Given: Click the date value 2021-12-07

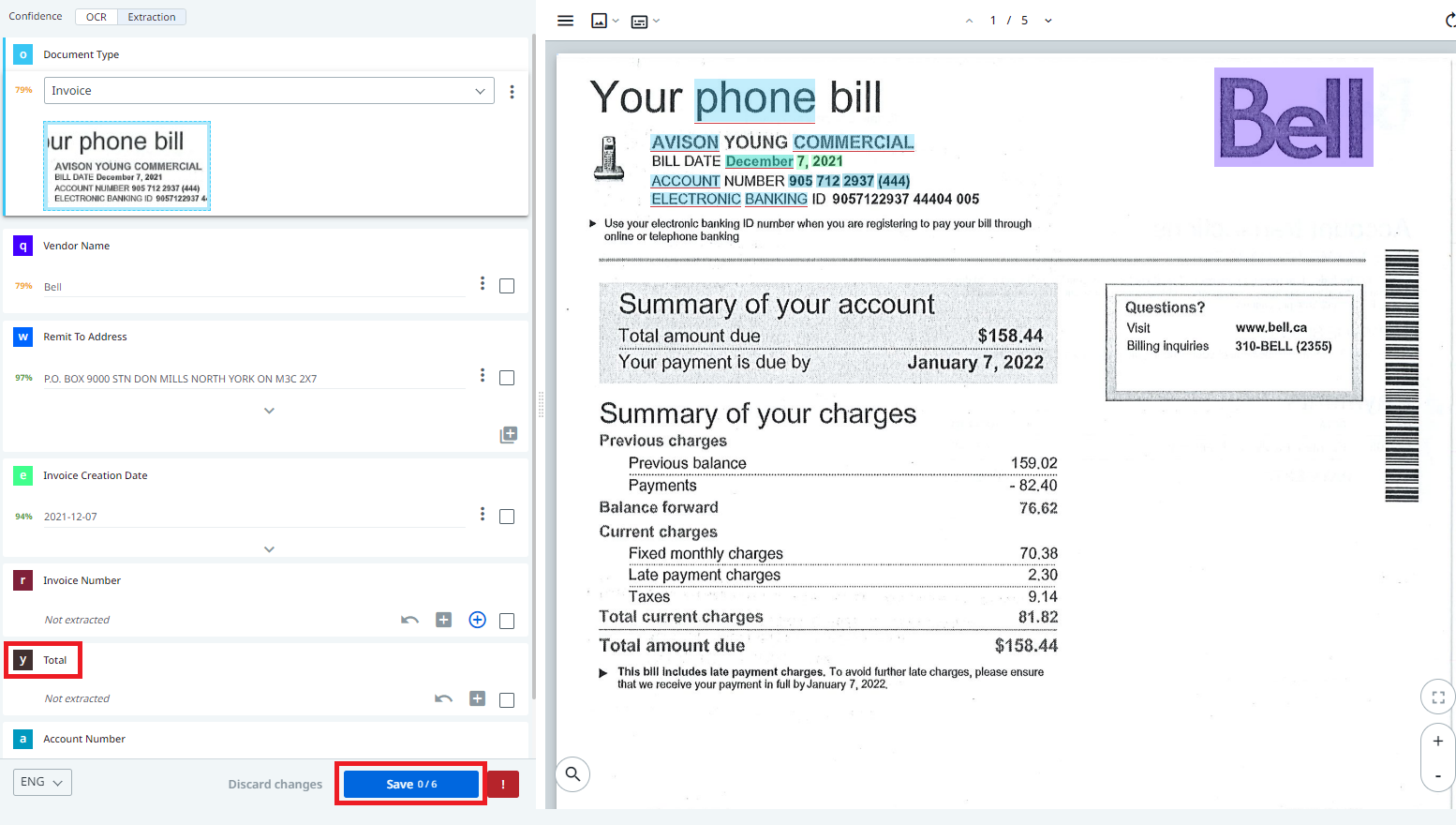Looking at the screenshot, I should 254,517.
